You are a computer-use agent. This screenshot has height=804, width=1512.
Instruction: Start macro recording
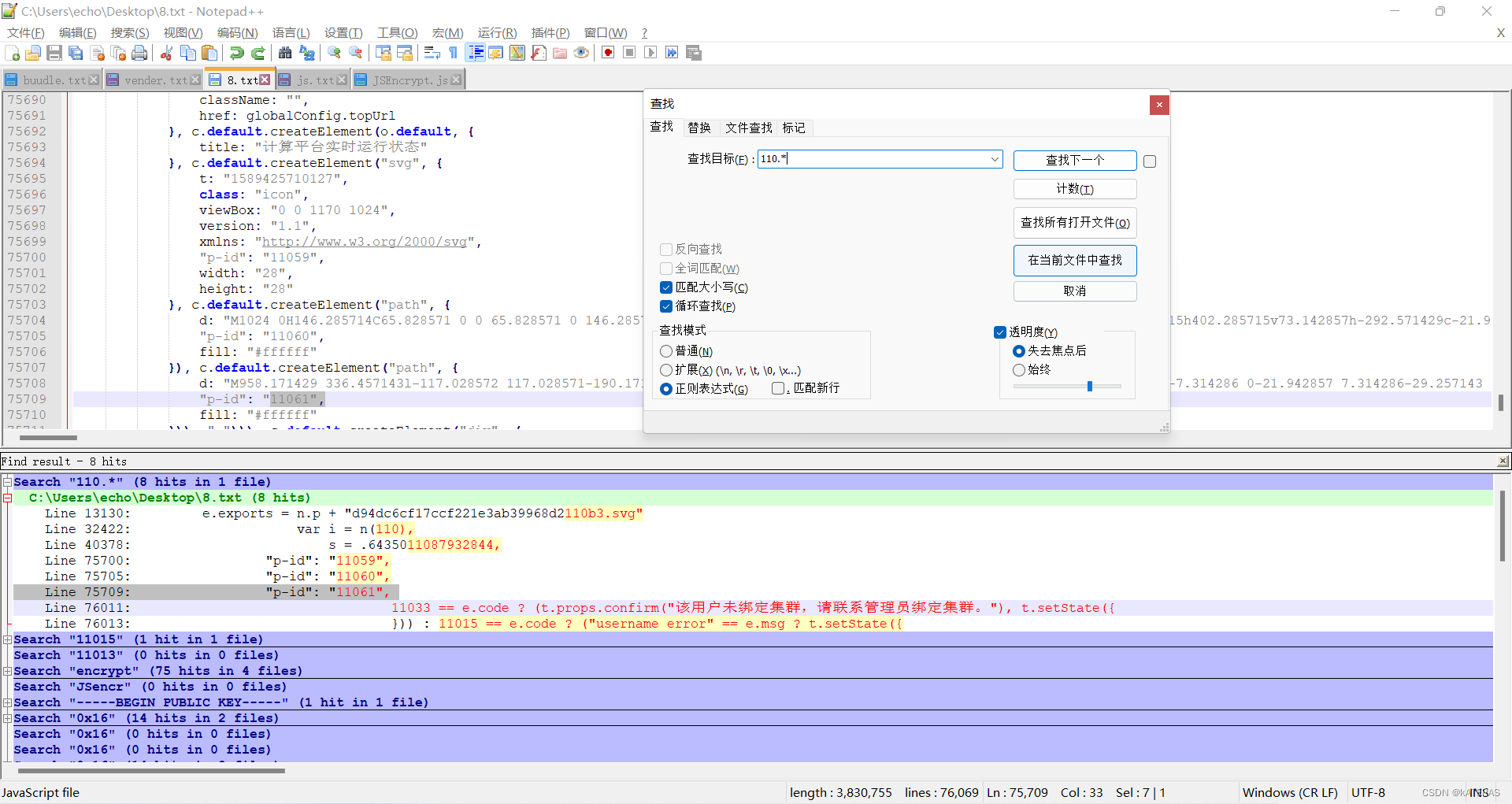608,53
